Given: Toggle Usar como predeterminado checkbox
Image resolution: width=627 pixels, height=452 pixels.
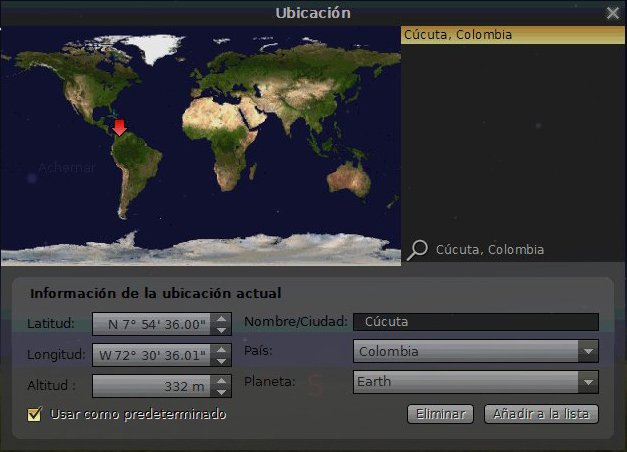Looking at the screenshot, I should (34, 414).
